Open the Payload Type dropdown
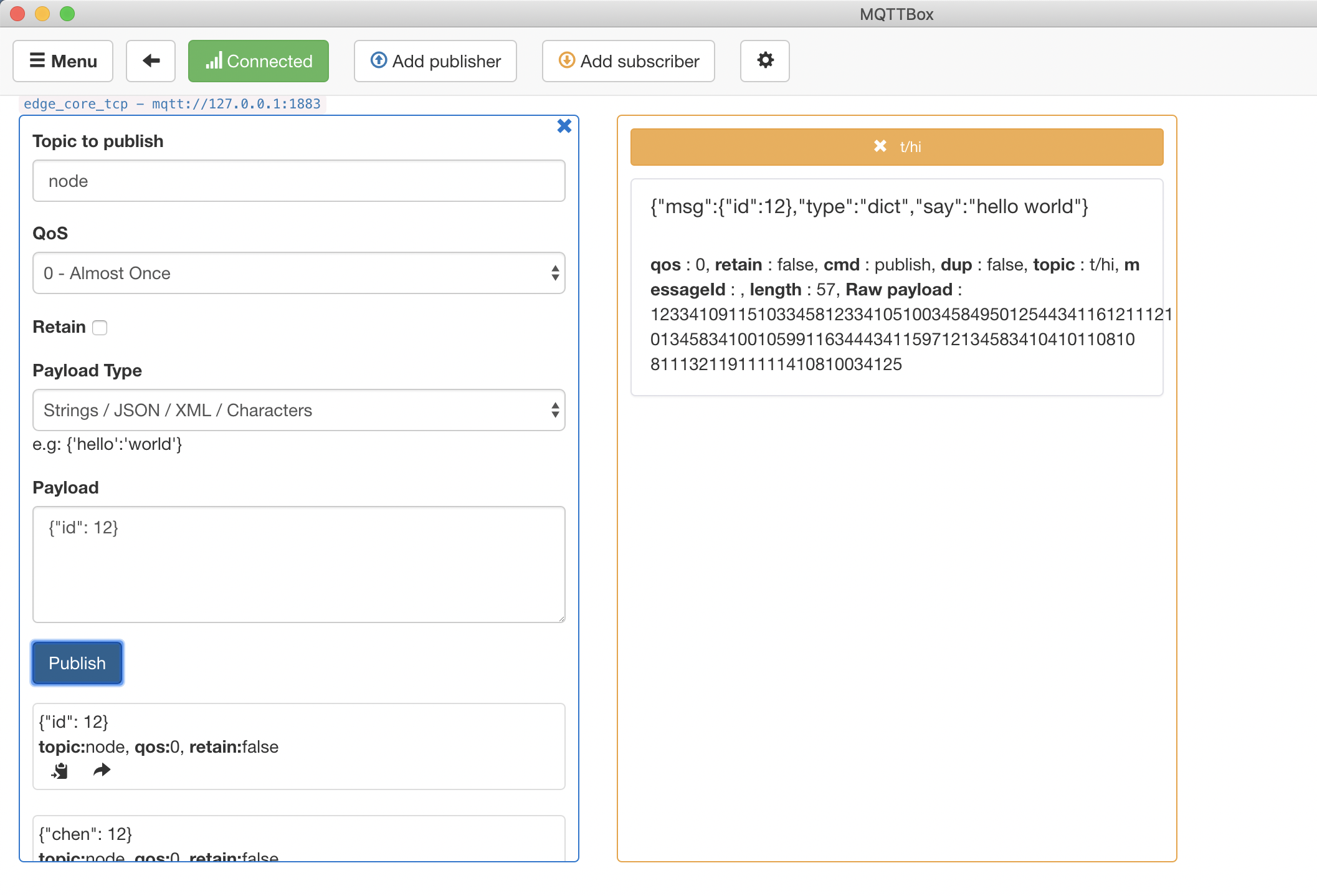The height and width of the screenshot is (896, 1317). [x=299, y=410]
